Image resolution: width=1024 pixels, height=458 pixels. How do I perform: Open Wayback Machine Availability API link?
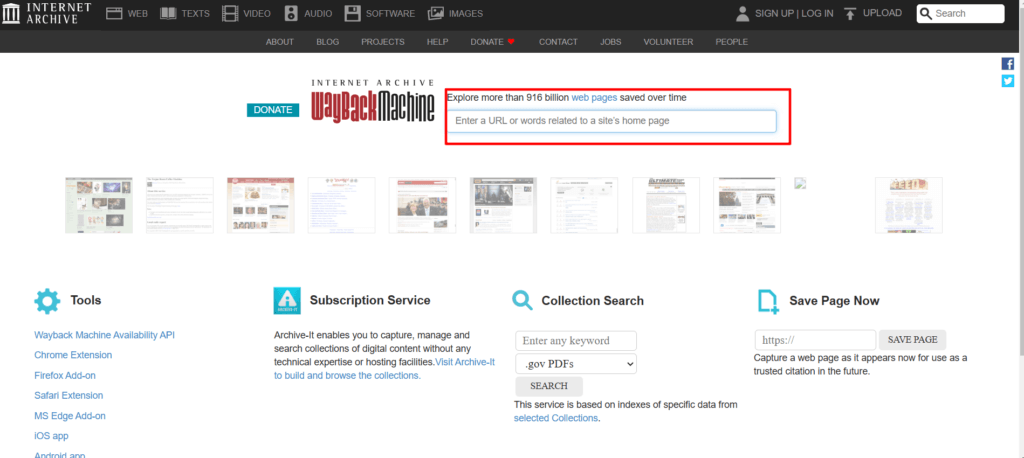tap(104, 335)
